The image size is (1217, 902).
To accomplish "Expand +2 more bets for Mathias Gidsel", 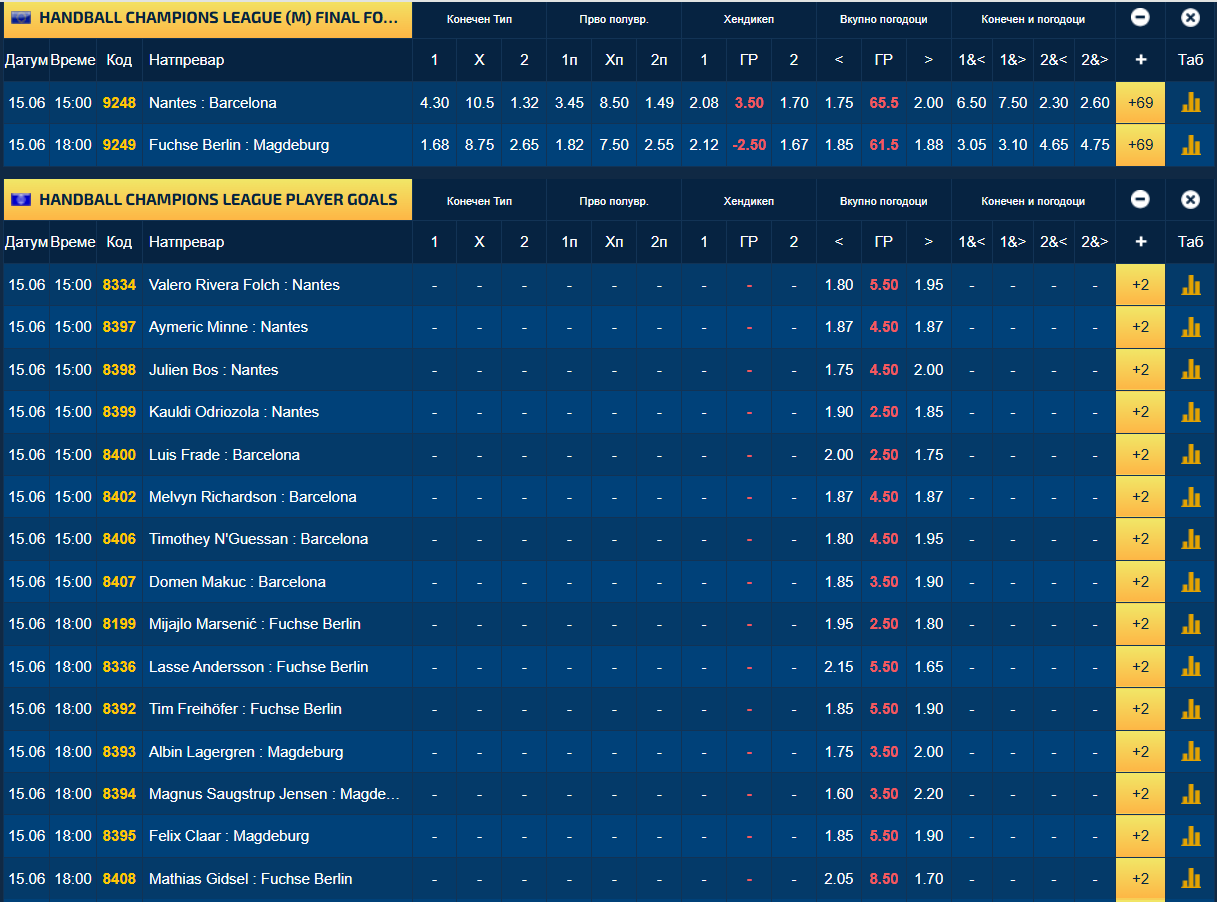I will click(1140, 879).
